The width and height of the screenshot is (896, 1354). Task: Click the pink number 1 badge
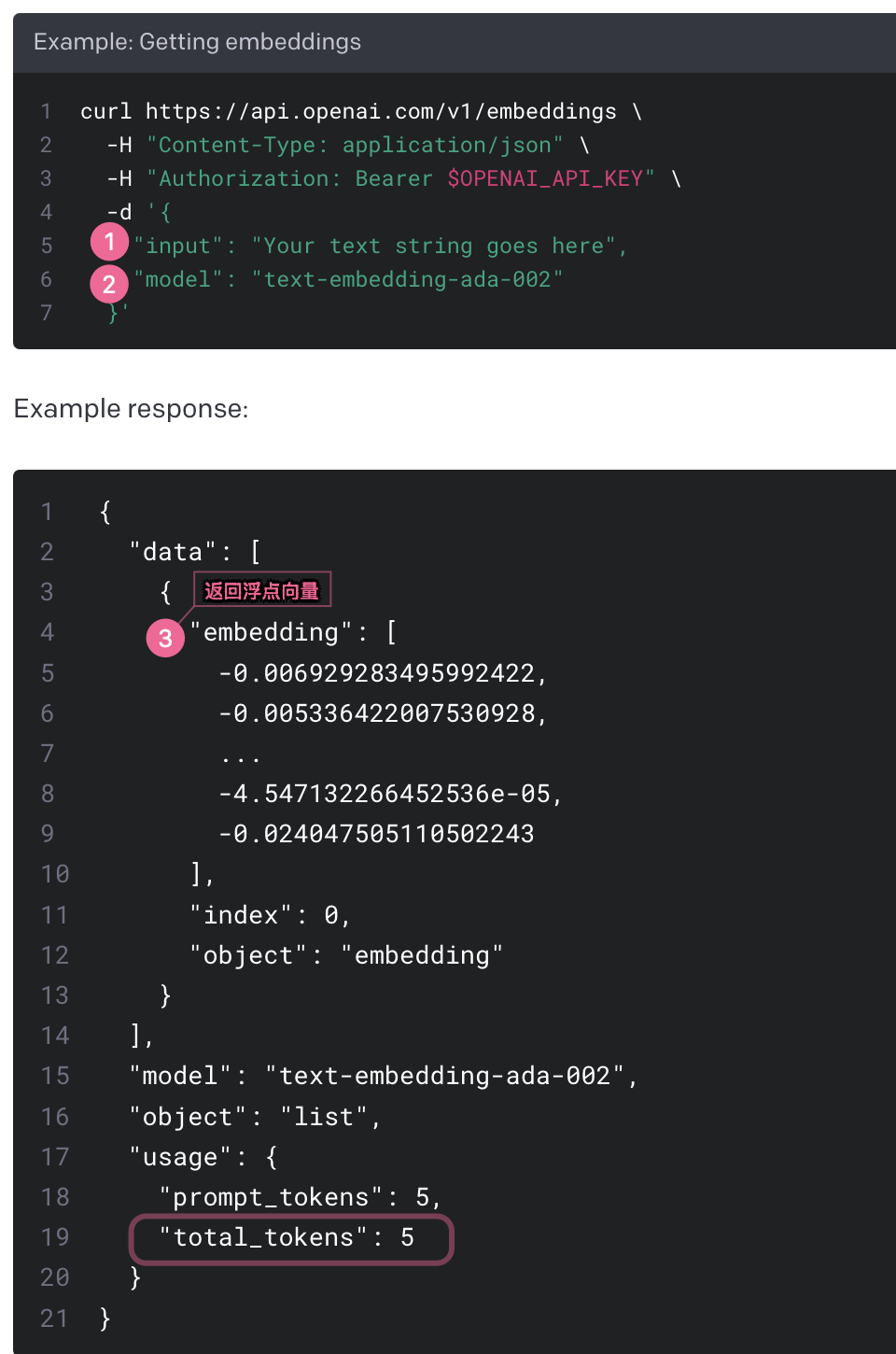click(109, 243)
